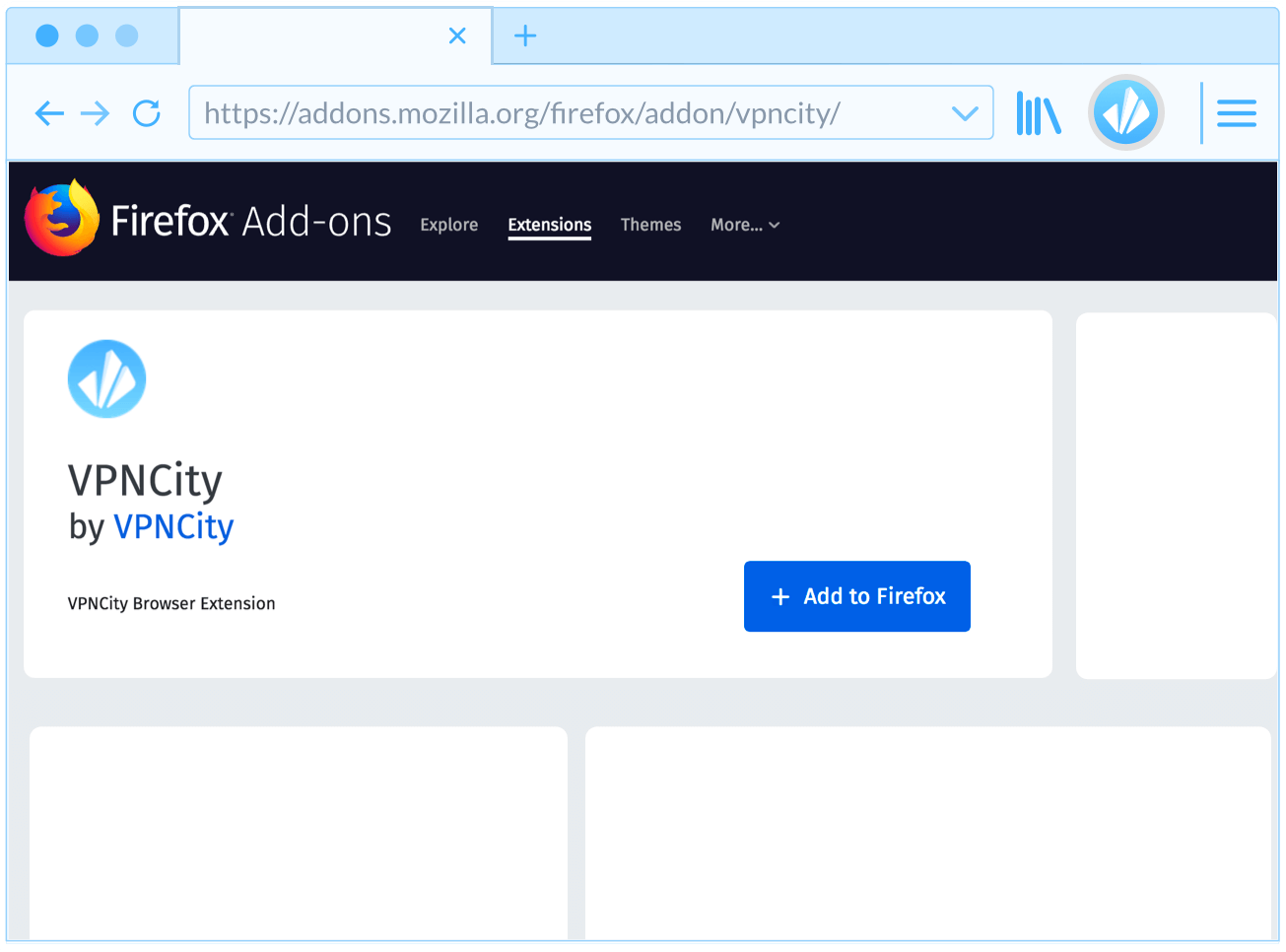Screen dimensions: 1286x952
Task: Close the current browser tab
Action: tap(457, 35)
